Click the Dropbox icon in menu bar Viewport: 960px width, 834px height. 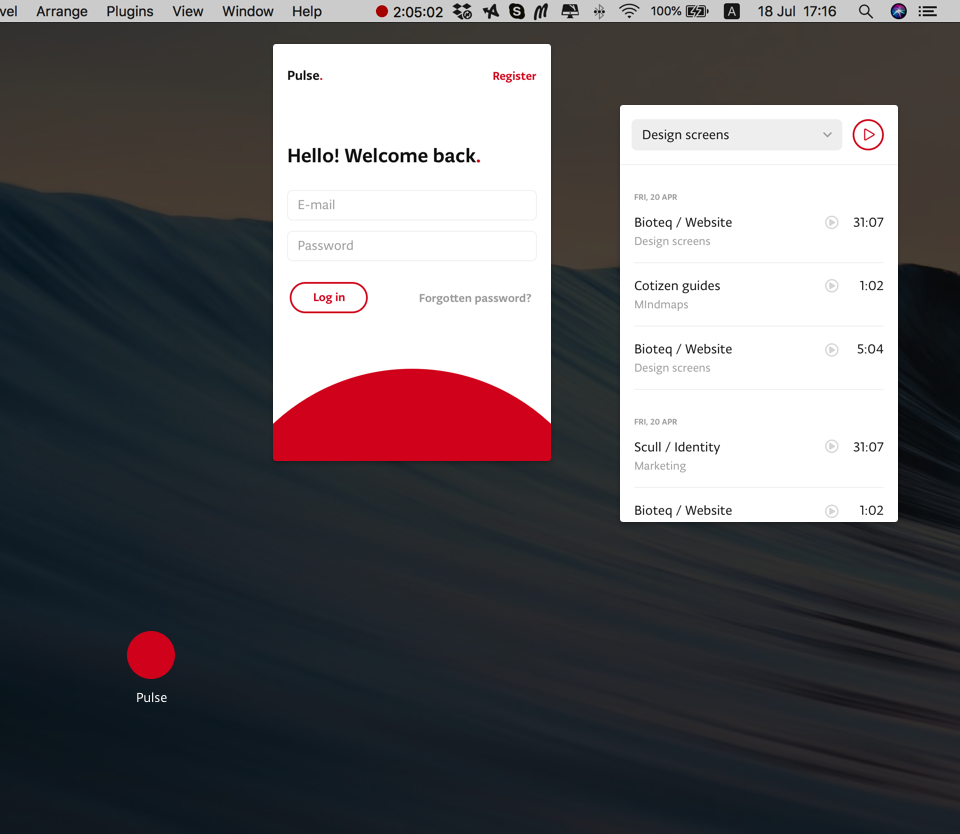(462, 11)
